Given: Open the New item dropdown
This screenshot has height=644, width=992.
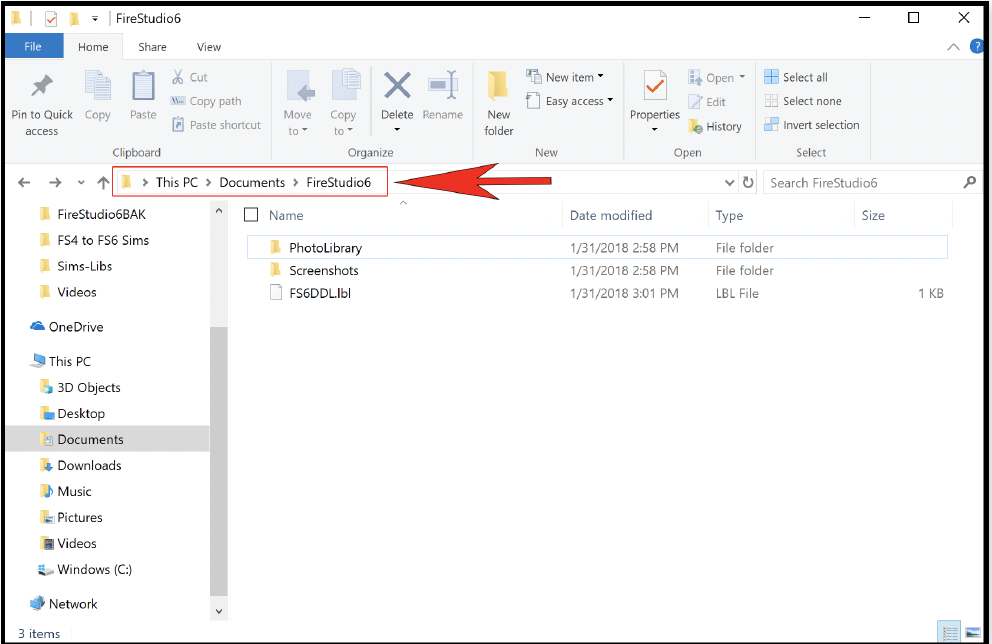Looking at the screenshot, I should click(565, 77).
